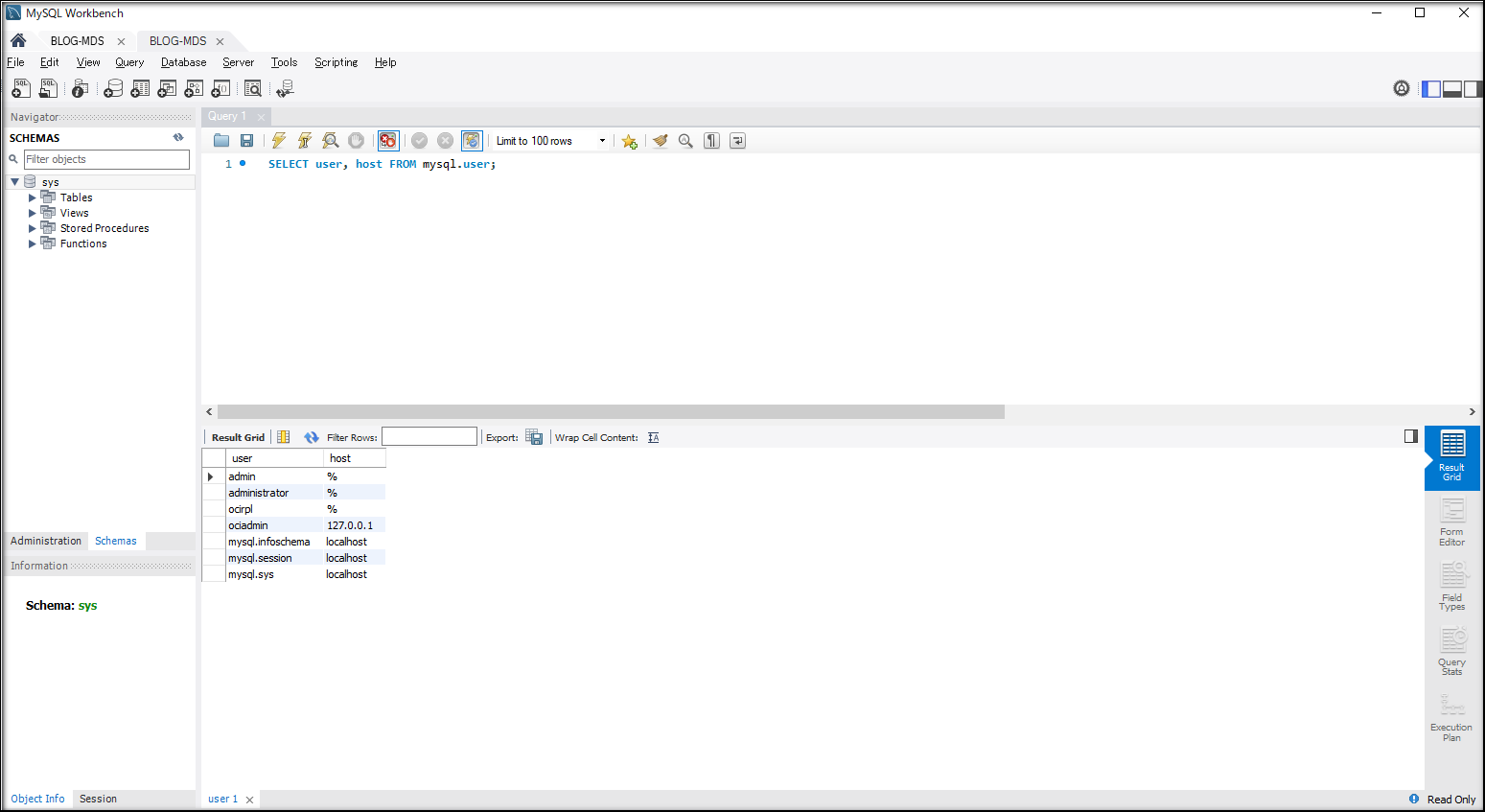Click the Filter objects search field
Viewport: 1485px width, 812px height.
(106, 159)
